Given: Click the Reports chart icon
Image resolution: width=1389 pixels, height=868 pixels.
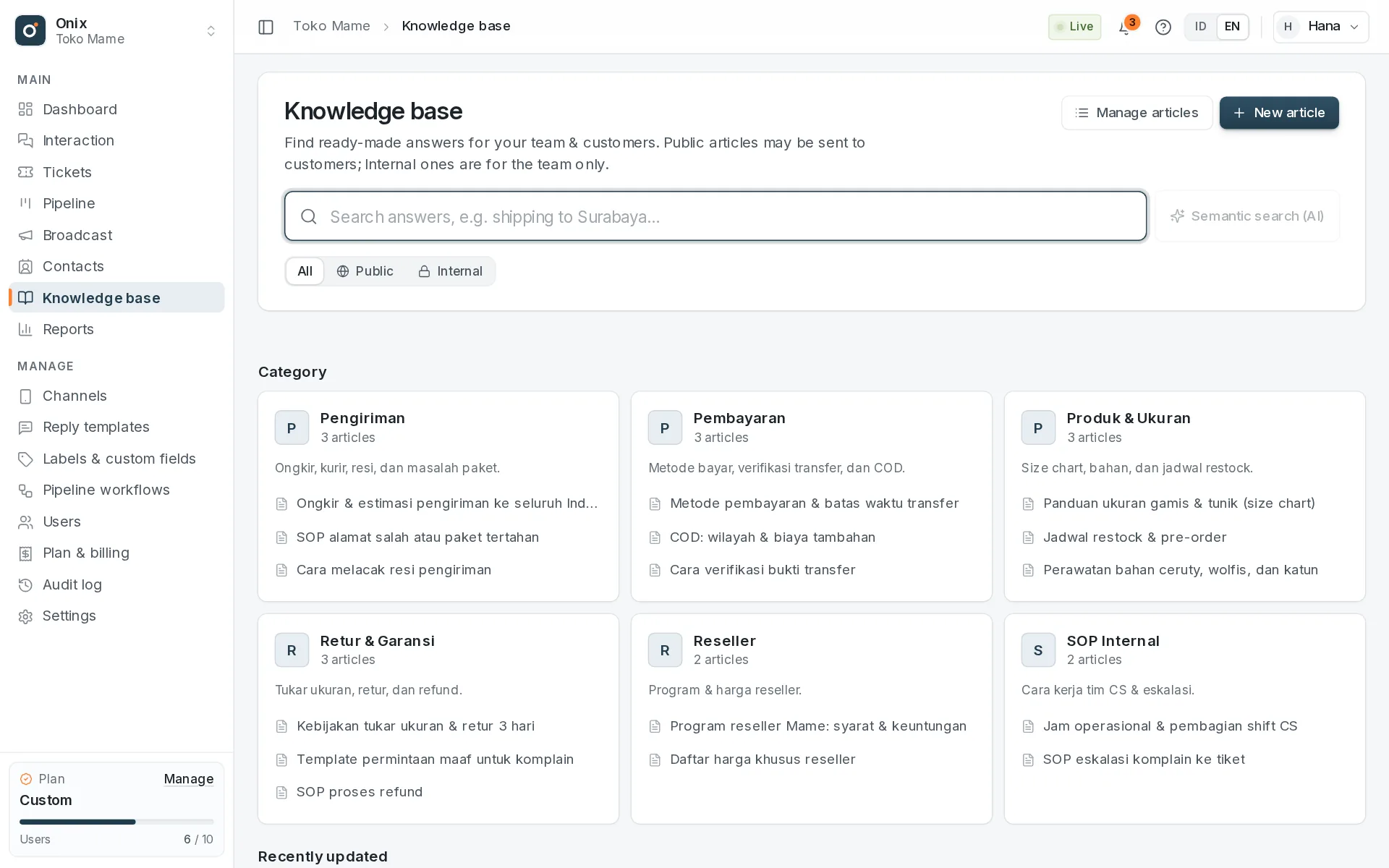Looking at the screenshot, I should [25, 329].
